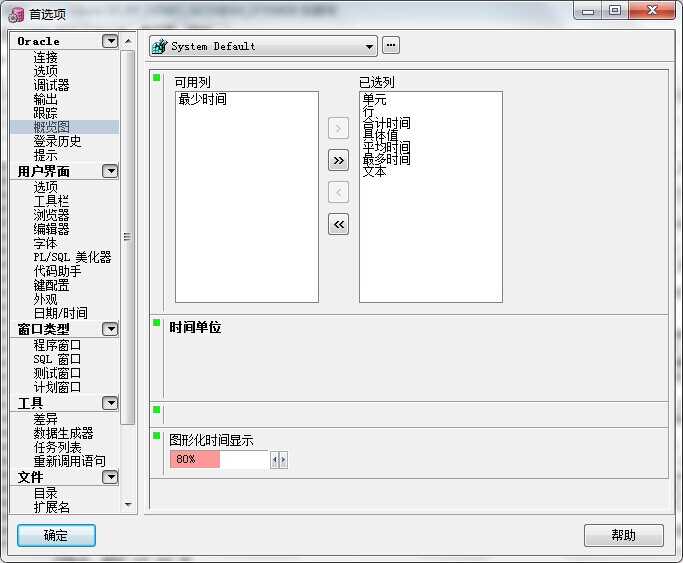This screenshot has height=563, width=683.
Task: Open the 日期/时间 preferences page
Action: click(61, 313)
